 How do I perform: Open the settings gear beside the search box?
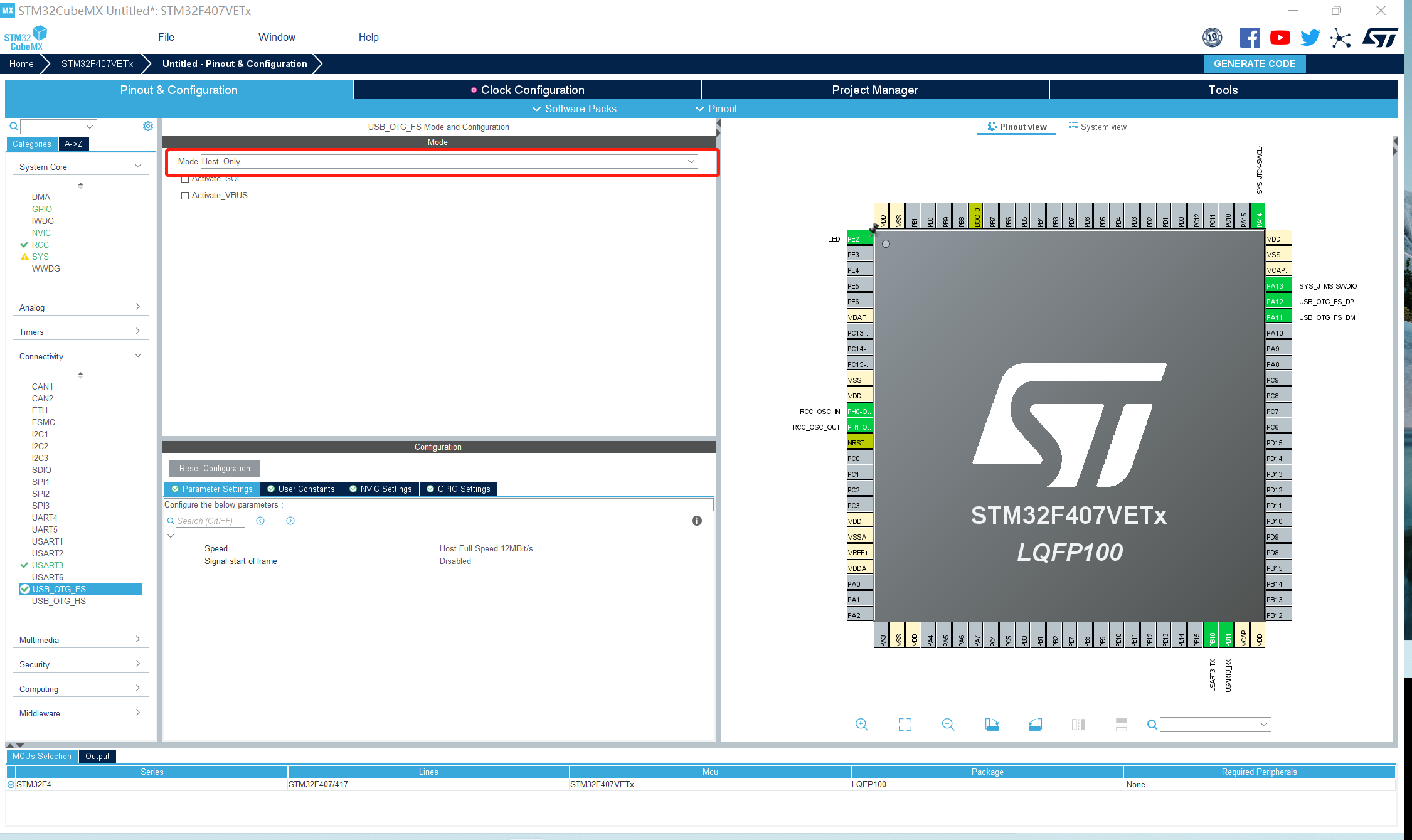(148, 125)
